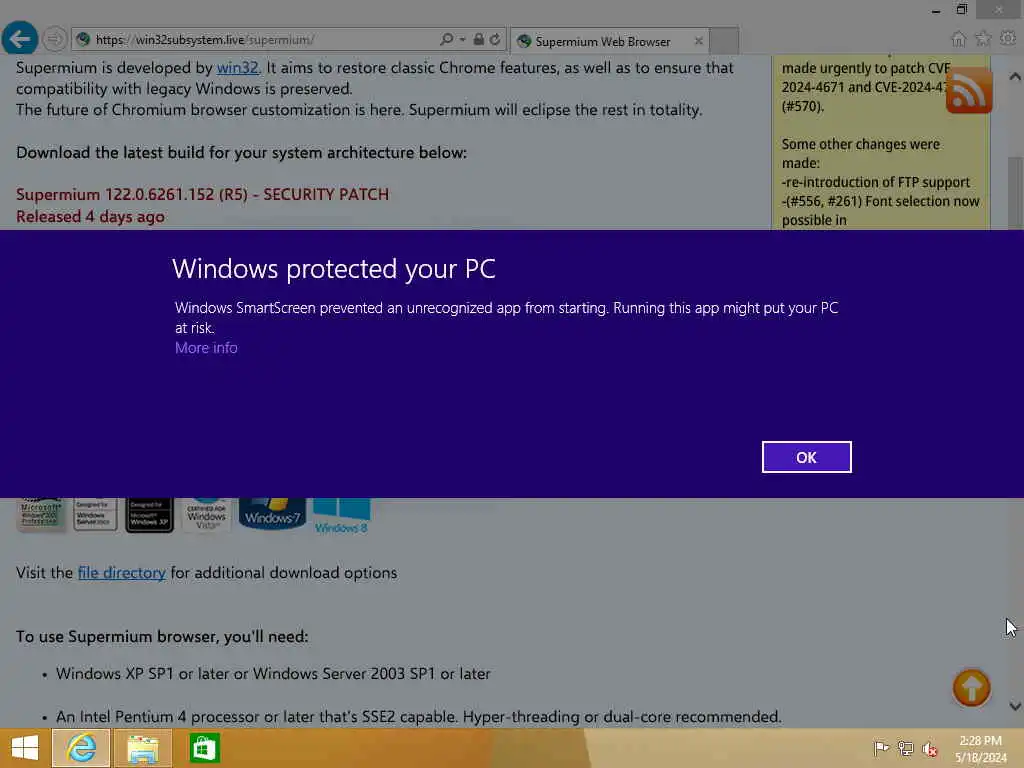Open More info in SmartScreen warning
The width and height of the screenshot is (1024, 768).
[206, 348]
